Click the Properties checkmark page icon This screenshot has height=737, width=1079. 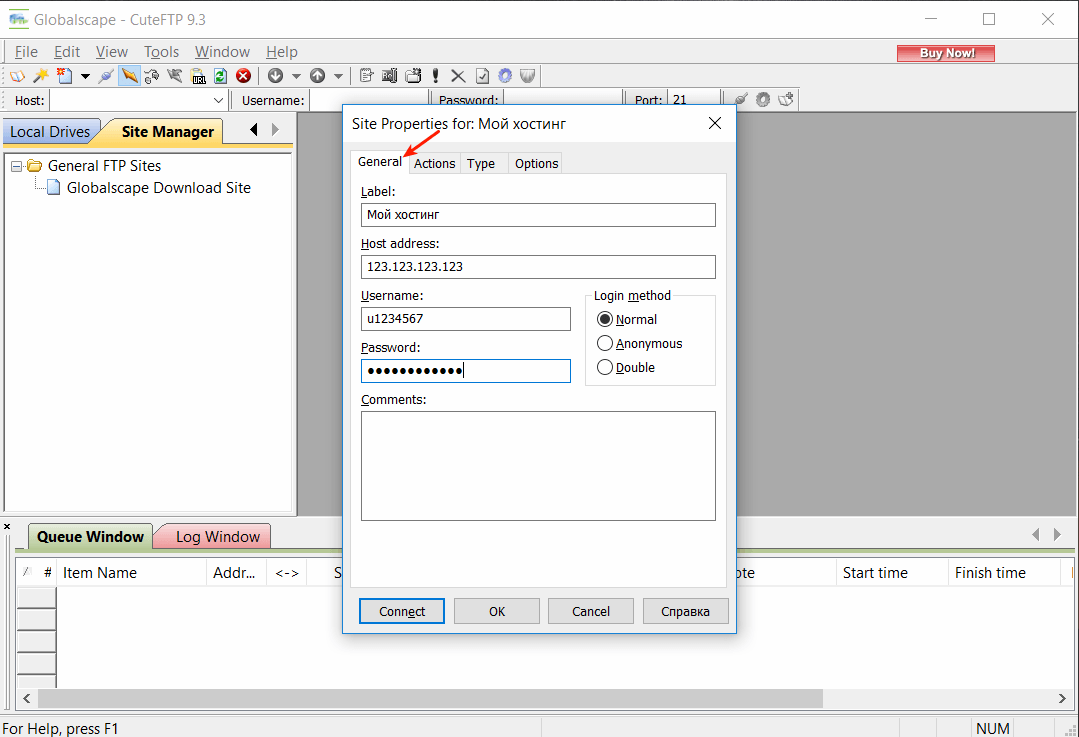point(482,76)
